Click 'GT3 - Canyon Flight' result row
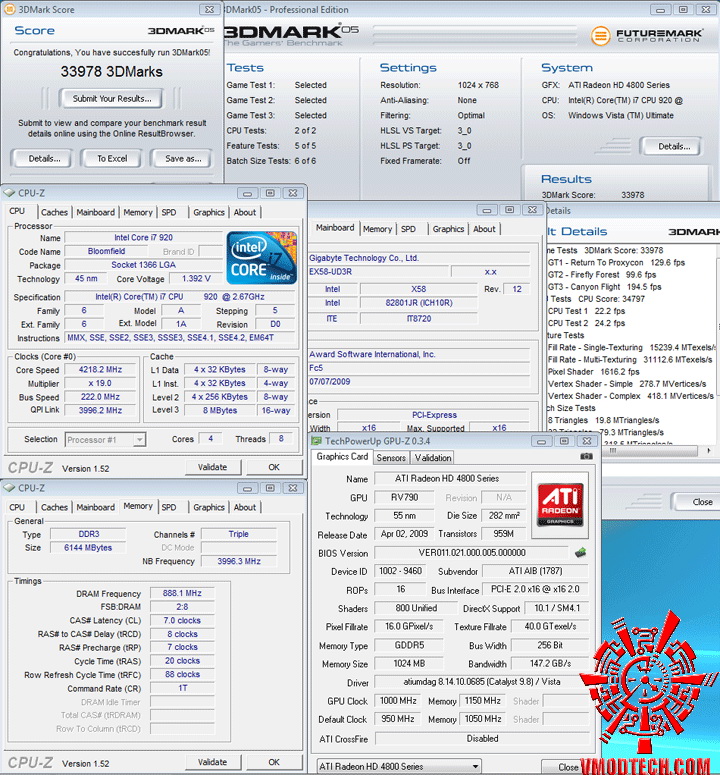Viewport: 720px width, 775px height. click(604, 287)
